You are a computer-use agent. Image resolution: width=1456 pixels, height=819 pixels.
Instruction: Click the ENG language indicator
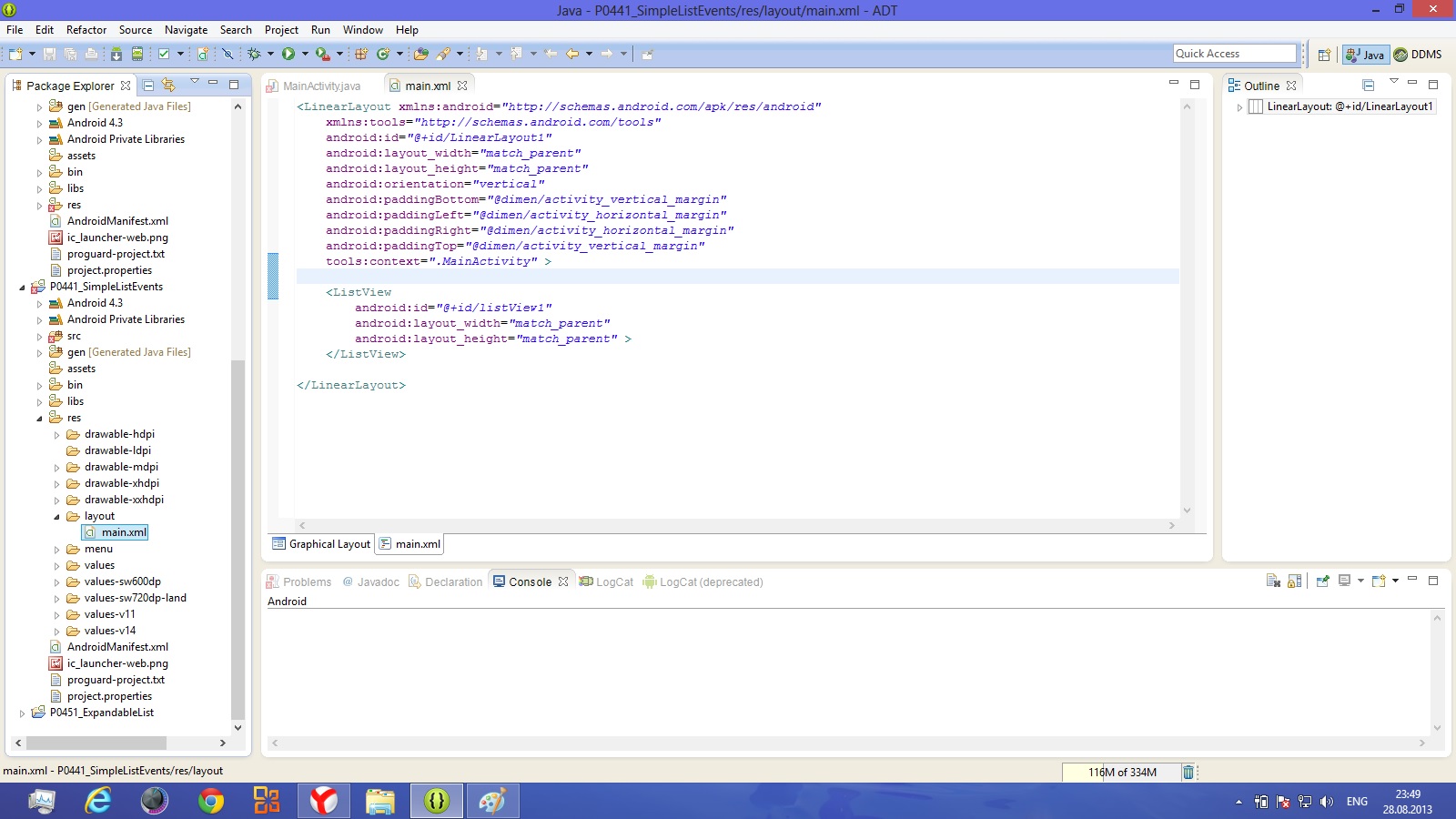pyautogui.click(x=1357, y=802)
